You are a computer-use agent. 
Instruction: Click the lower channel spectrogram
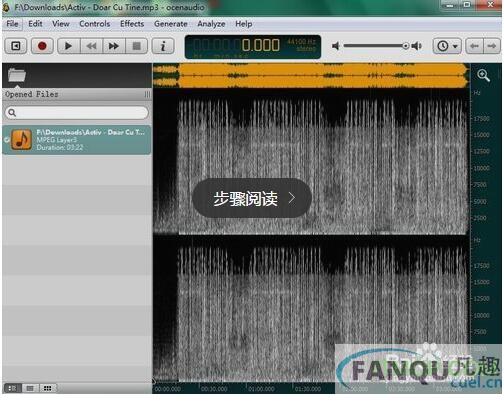311,309
